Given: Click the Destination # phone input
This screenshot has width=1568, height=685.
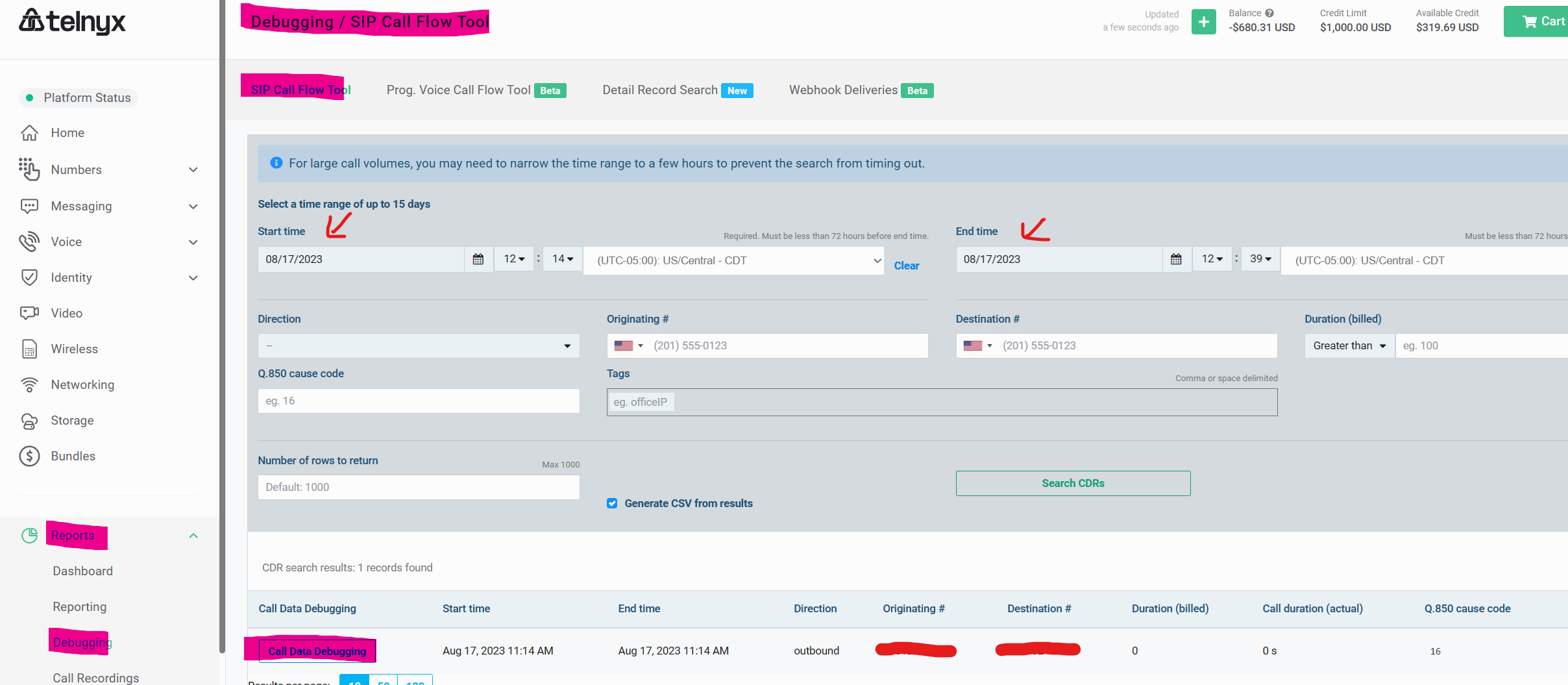Looking at the screenshot, I should coord(1137,346).
